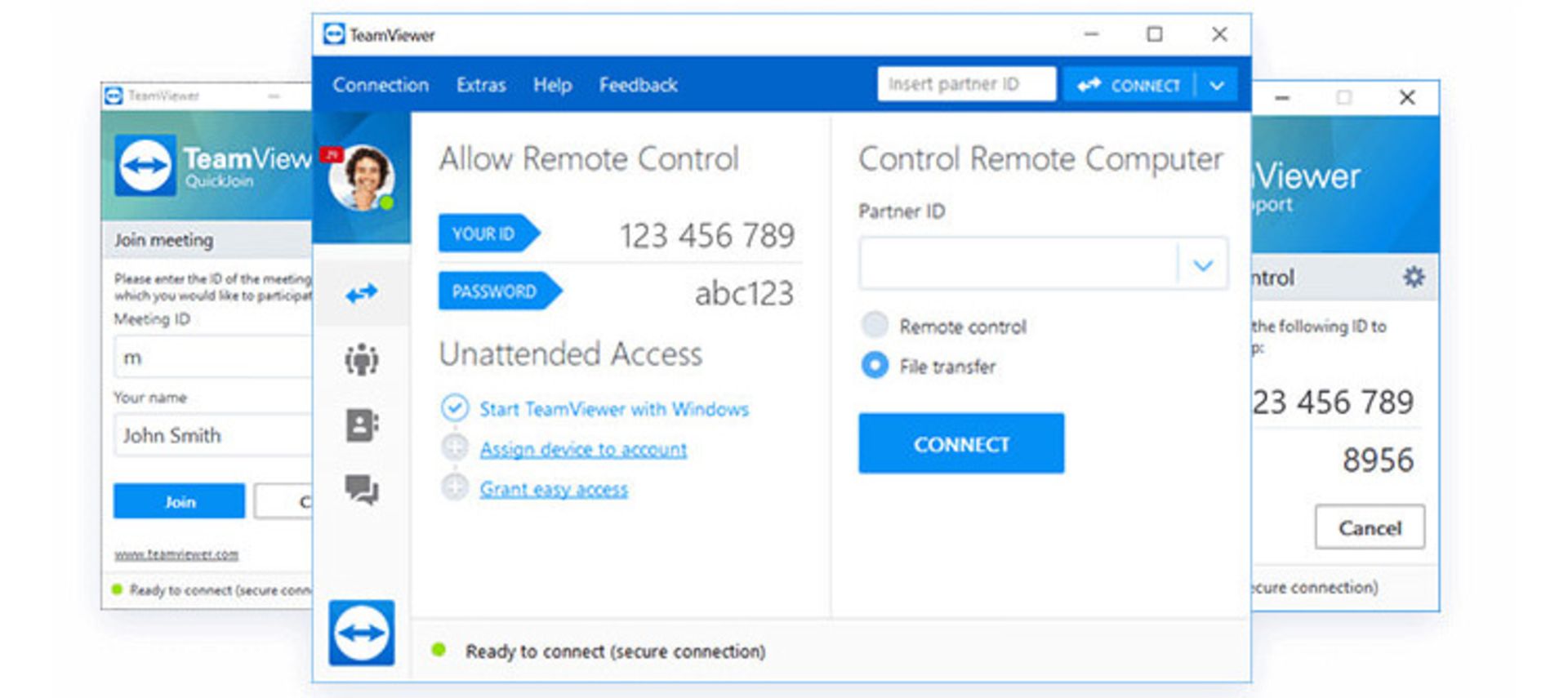1568x698 pixels.
Task: Expand the arrow next to toolbar CONNECT
Action: click(1217, 85)
